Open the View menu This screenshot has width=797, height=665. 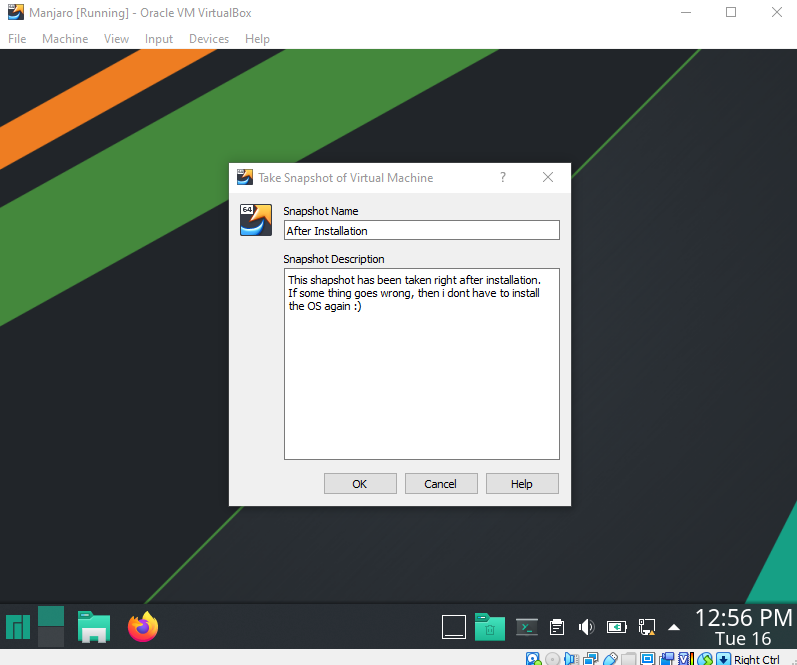(x=116, y=39)
